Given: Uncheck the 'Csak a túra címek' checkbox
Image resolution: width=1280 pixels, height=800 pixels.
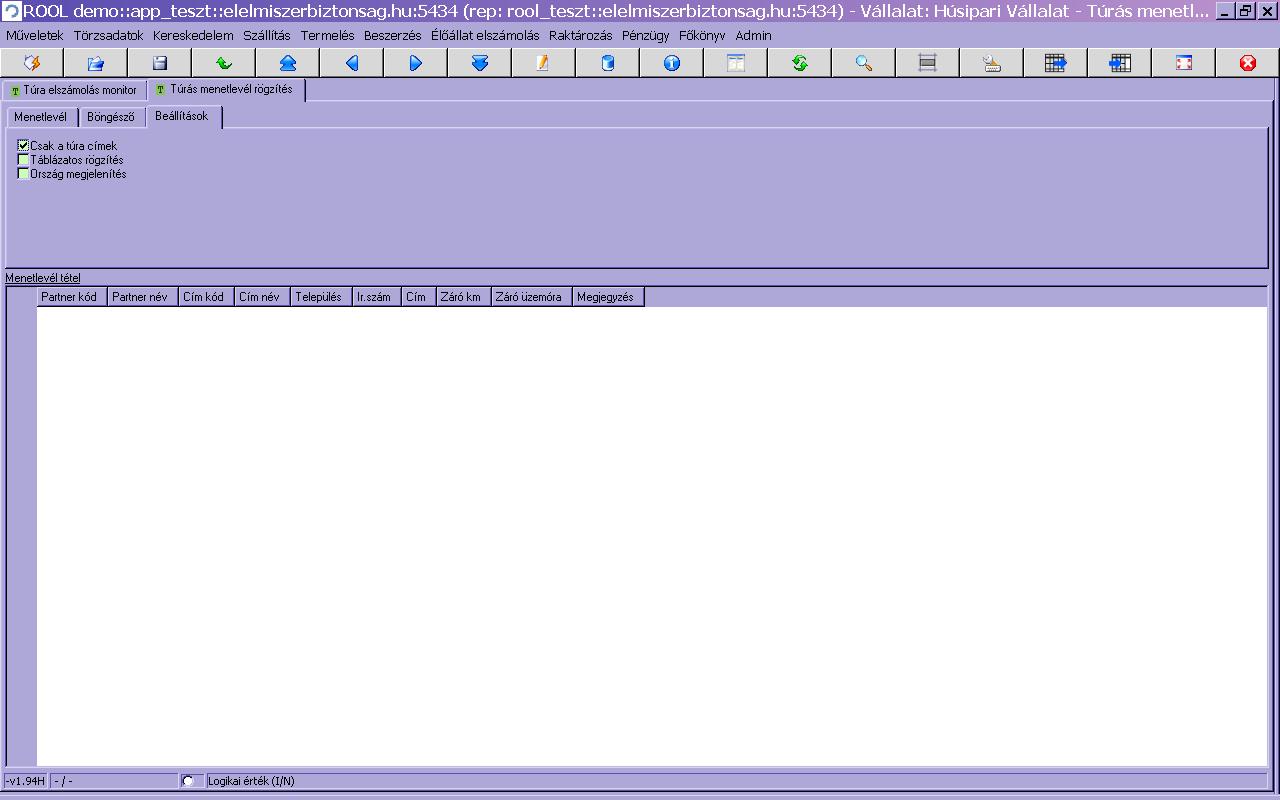Looking at the screenshot, I should click(x=24, y=146).
